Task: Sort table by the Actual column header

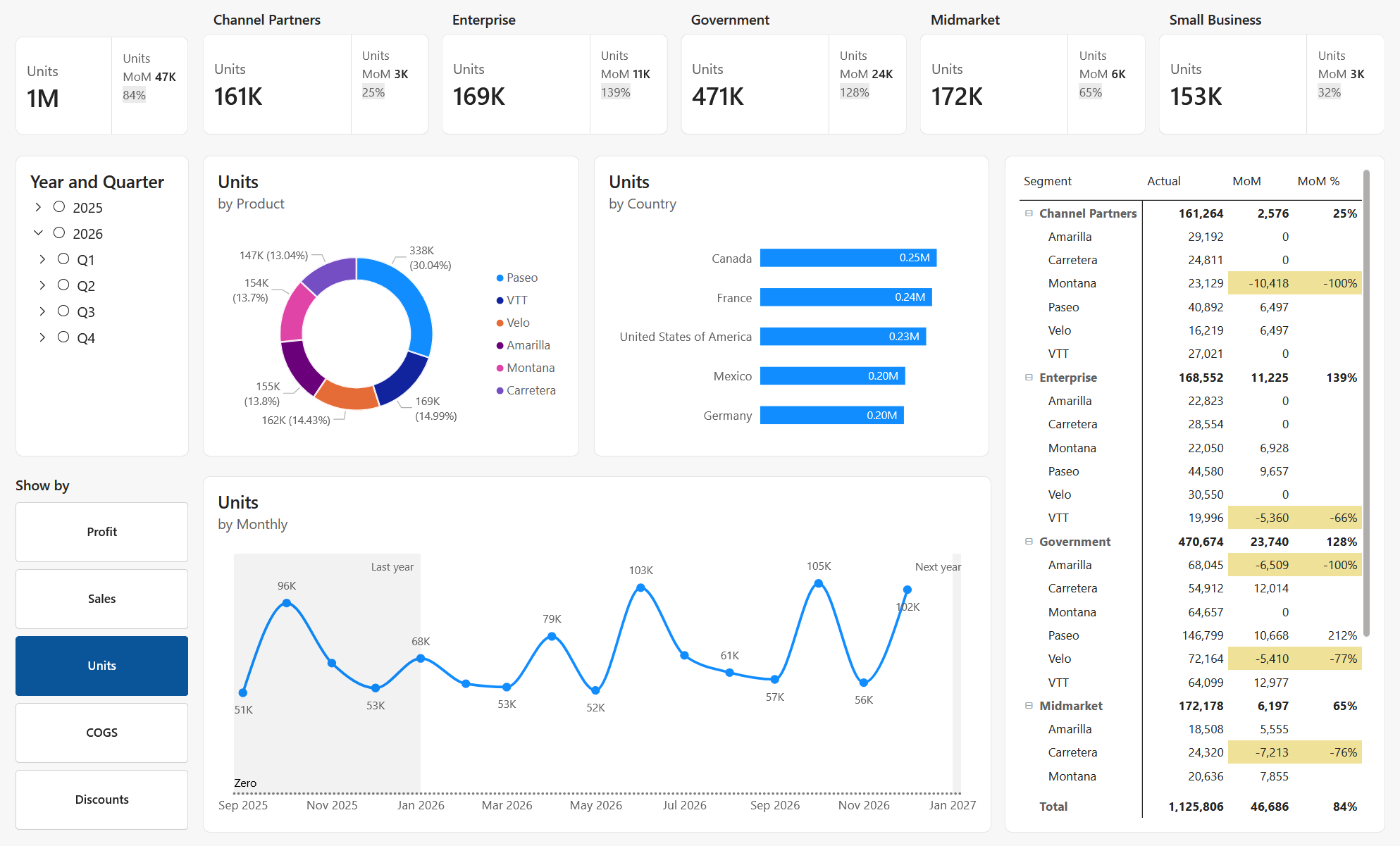Action: coord(1163,181)
